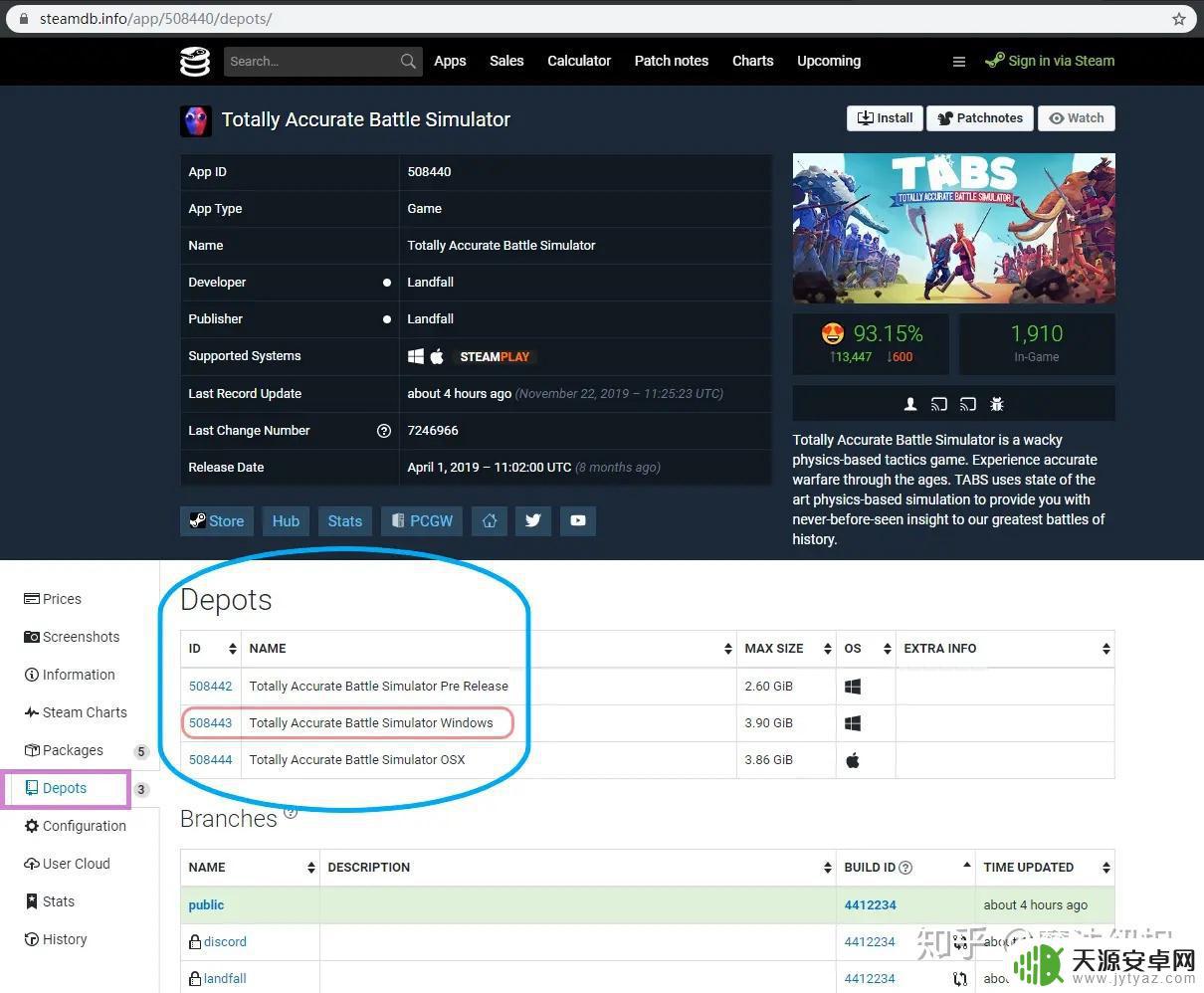Select the Steam Charts sidebar tab

click(76, 712)
